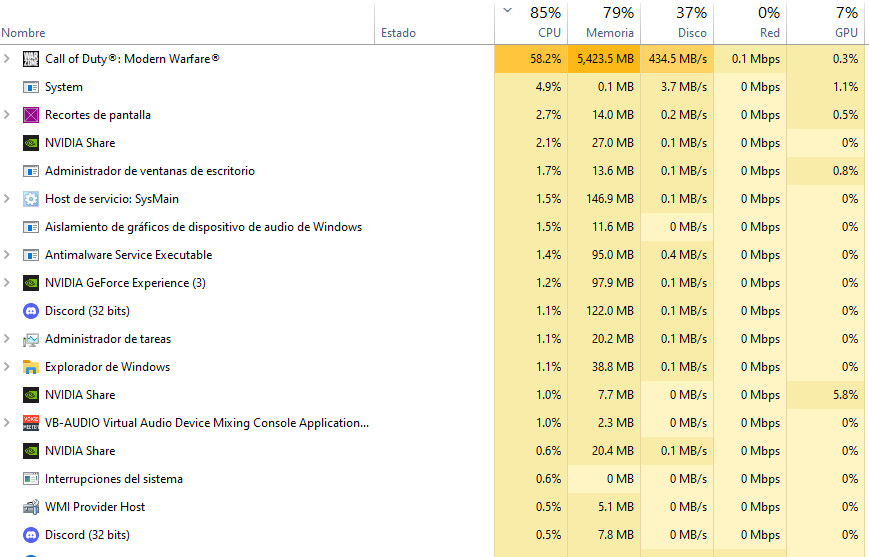Expand the Recortes de pantalla process group
Viewport: 869px width, 557px height.
pos(7,114)
